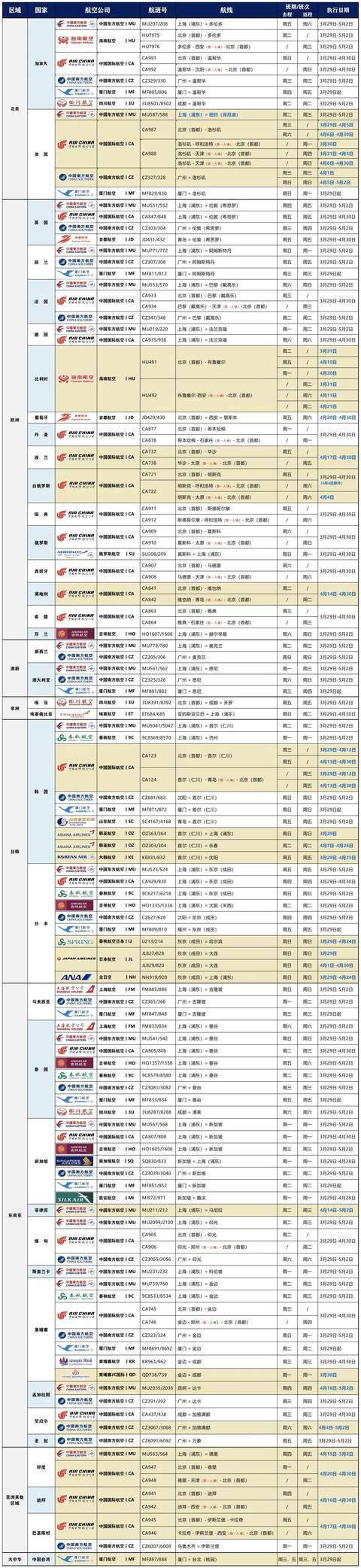361x1568 pixels.
Task: Click the 航线 column header
Action: pos(226,11)
